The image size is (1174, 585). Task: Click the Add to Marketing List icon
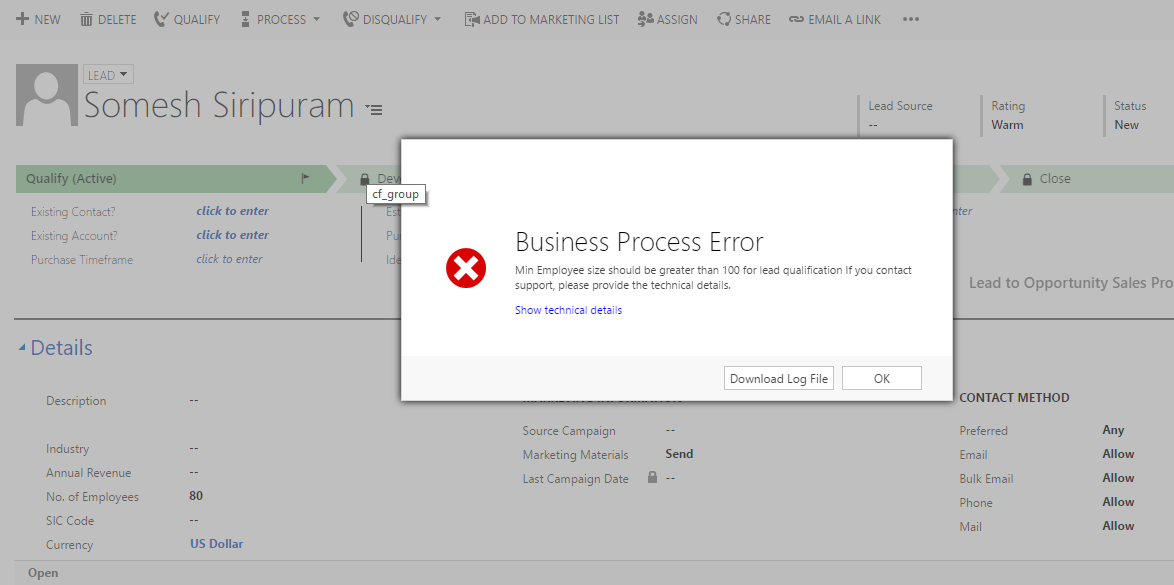point(472,19)
